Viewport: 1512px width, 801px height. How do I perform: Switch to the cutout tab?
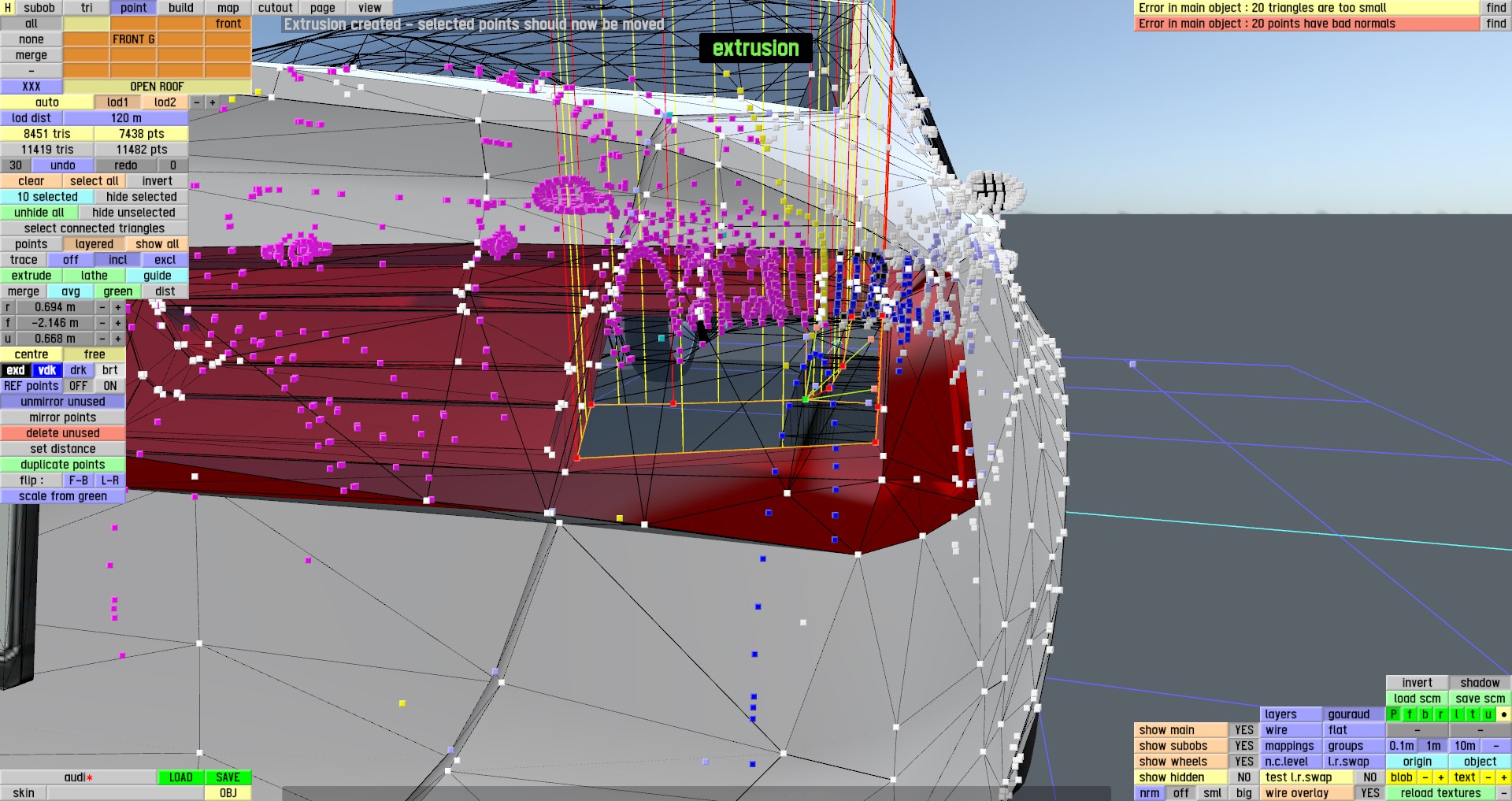tap(276, 8)
